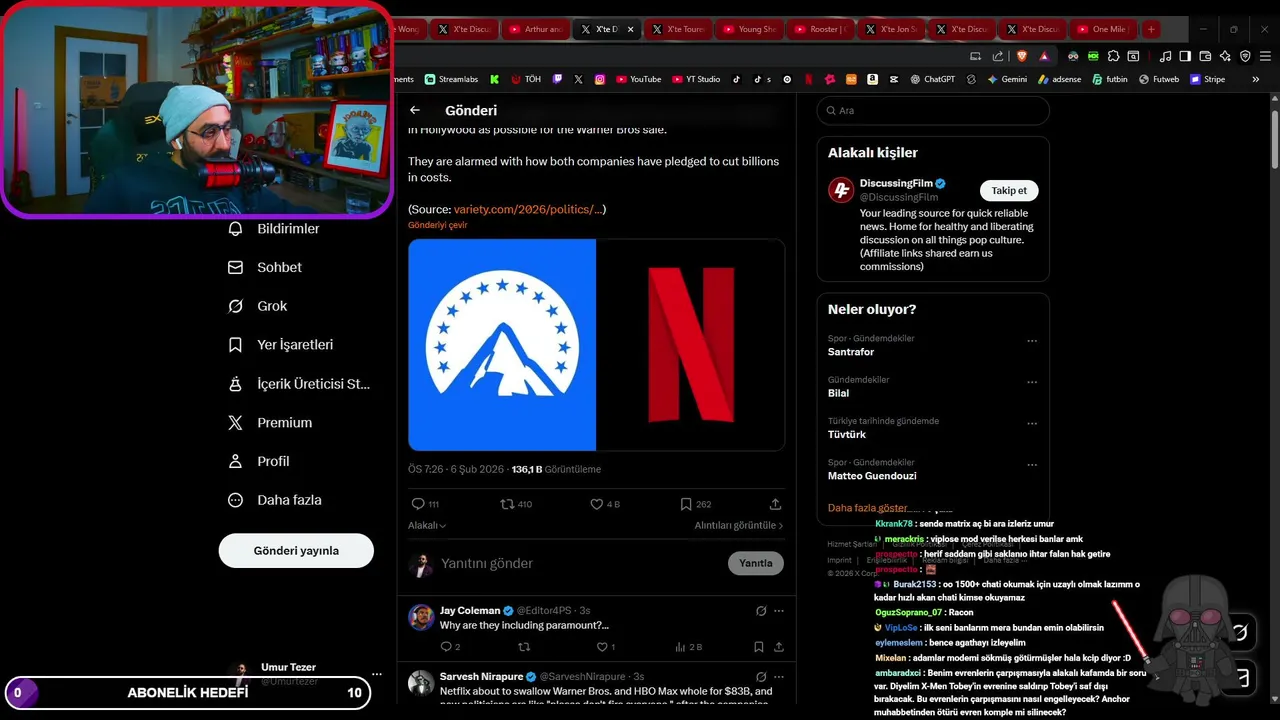Open İçerik Üreticisi Stüdyosu sidebar item

(x=299, y=384)
